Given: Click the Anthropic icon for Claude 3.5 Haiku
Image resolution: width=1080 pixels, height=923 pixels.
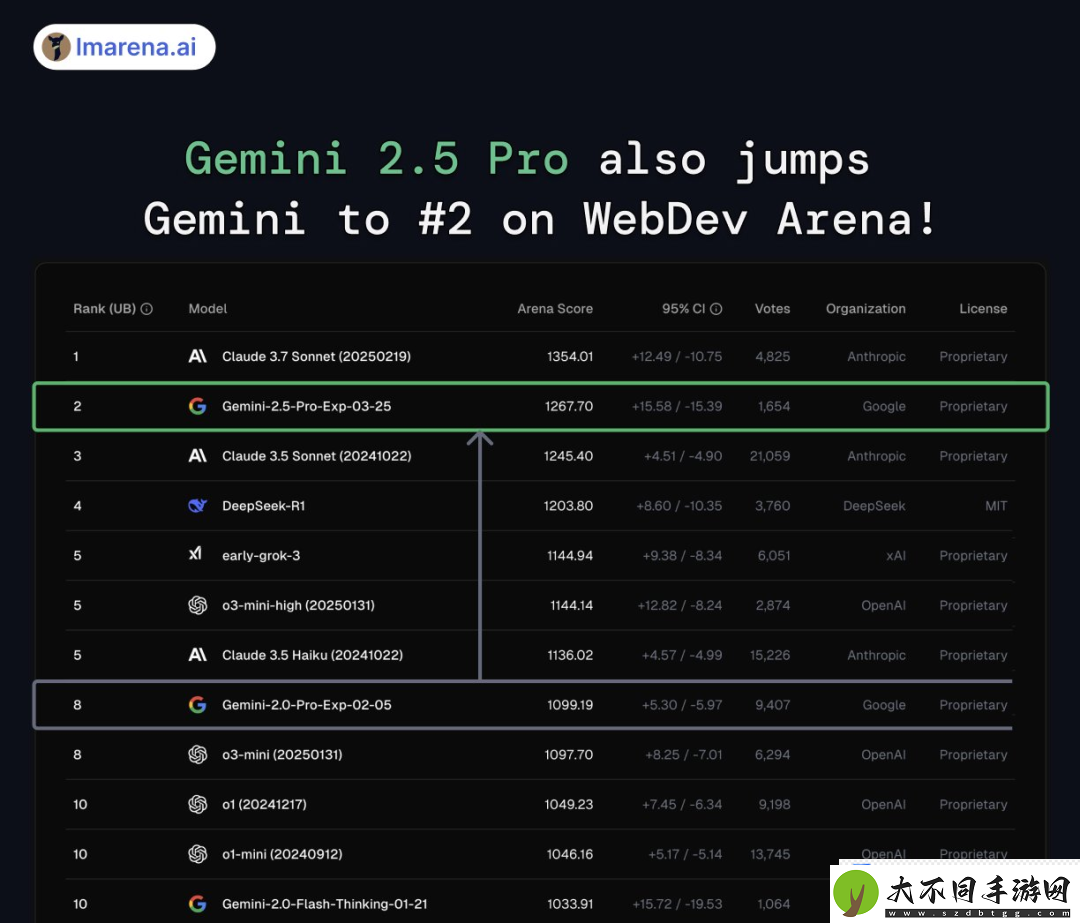Looking at the screenshot, I should (198, 655).
